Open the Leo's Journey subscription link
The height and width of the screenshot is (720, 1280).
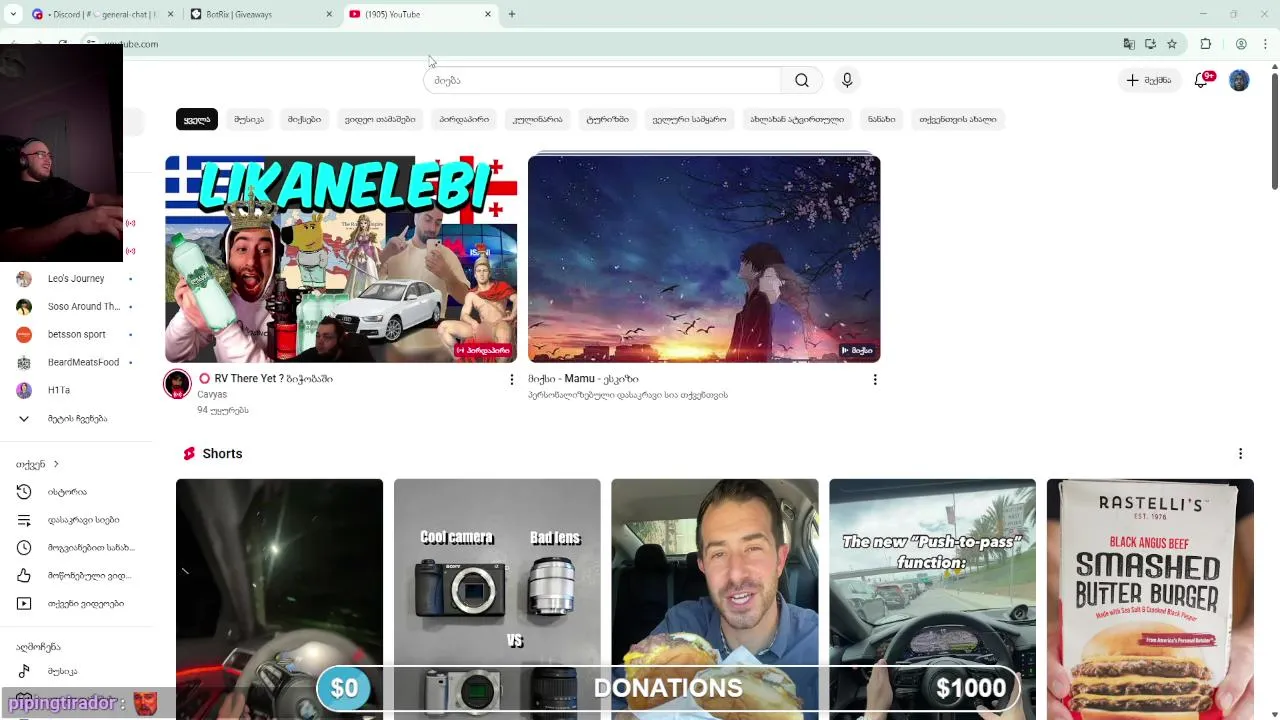pyautogui.click(x=76, y=279)
